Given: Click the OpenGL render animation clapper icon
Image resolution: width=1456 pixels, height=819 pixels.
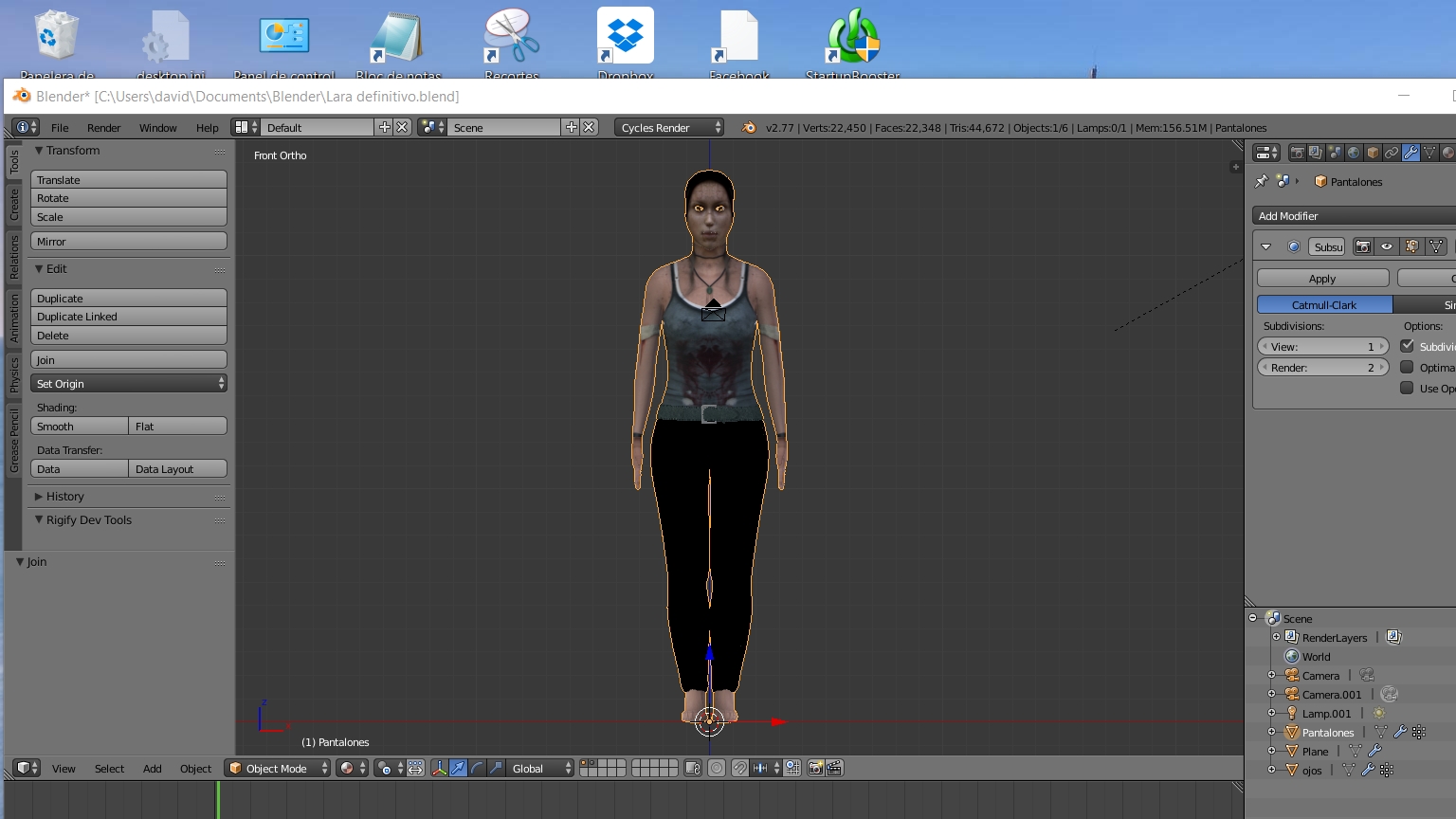Looking at the screenshot, I should pos(834,768).
